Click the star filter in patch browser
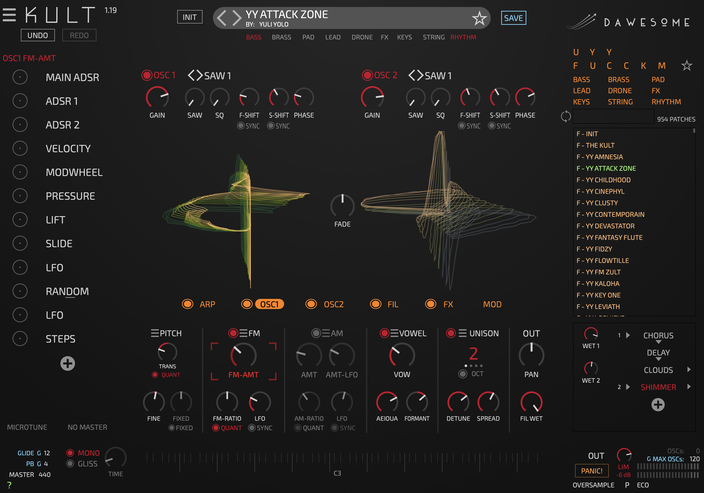The width and height of the screenshot is (704, 493). [x=686, y=66]
